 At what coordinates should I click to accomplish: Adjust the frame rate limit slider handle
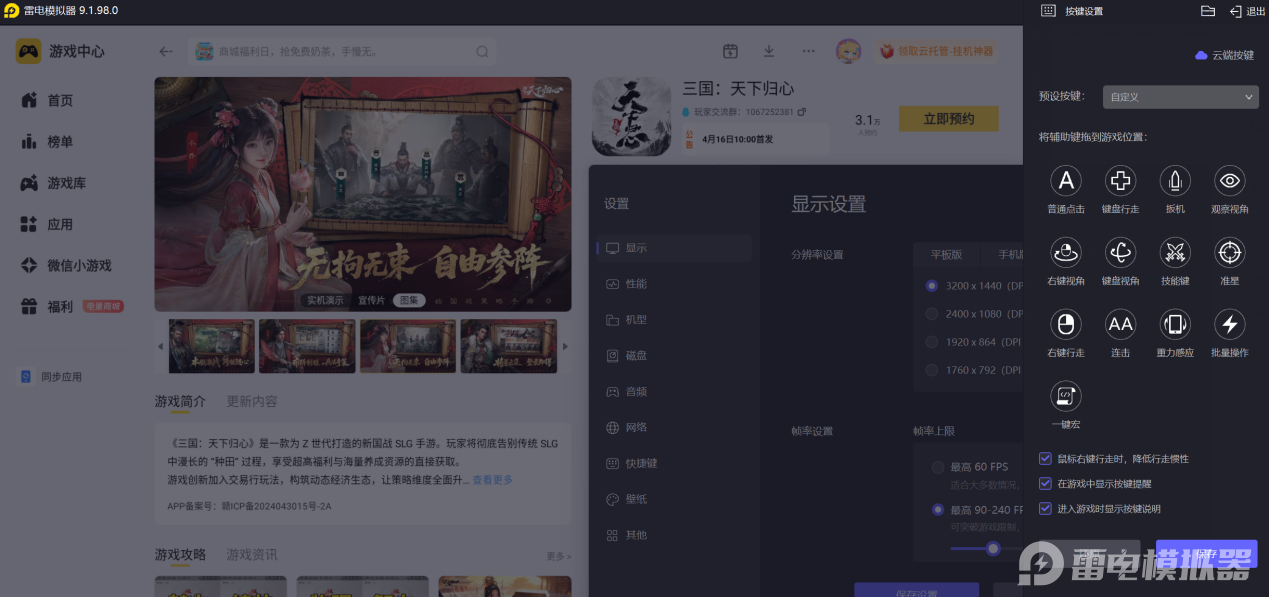[993, 548]
